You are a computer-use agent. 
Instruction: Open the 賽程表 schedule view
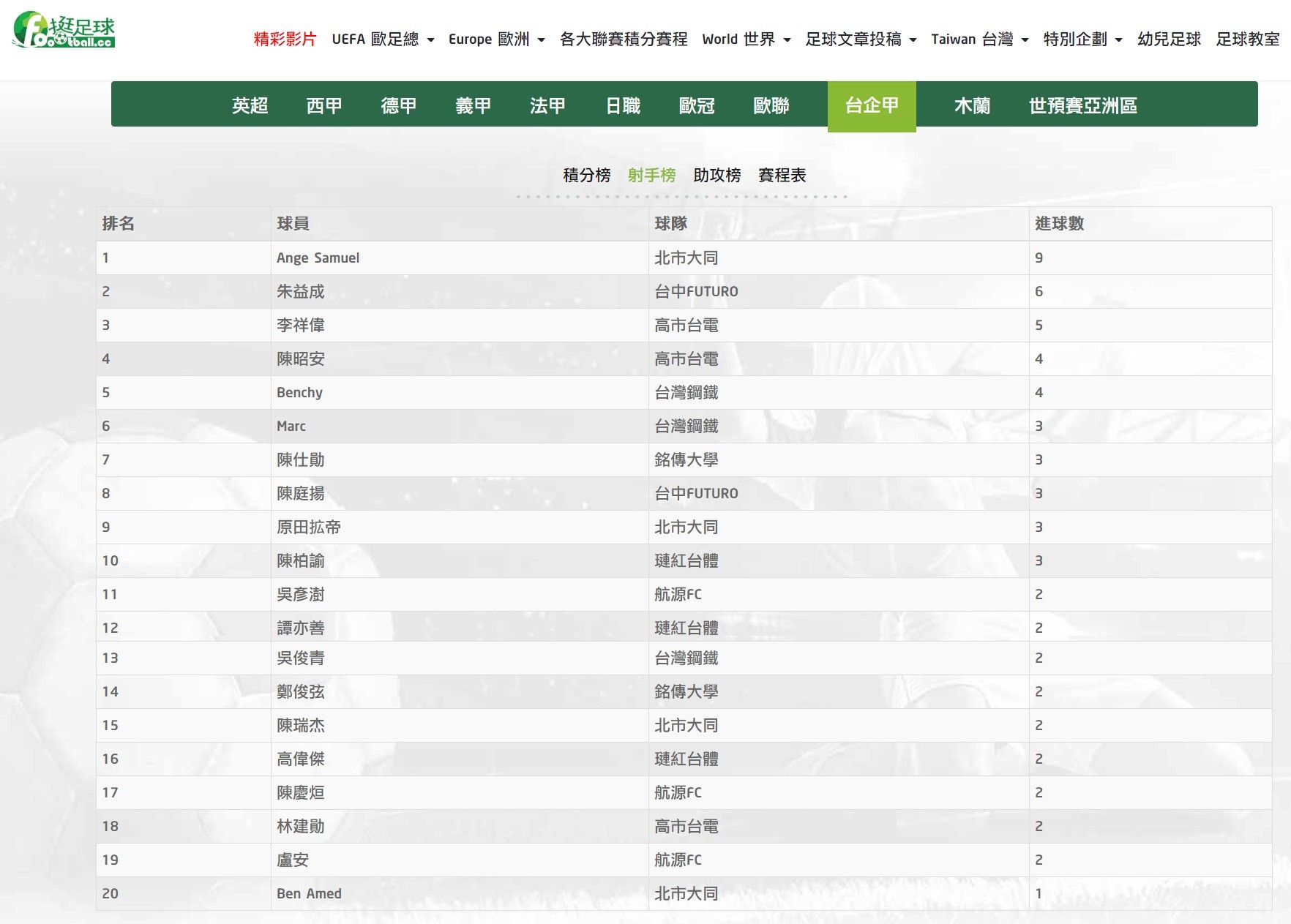tap(782, 176)
